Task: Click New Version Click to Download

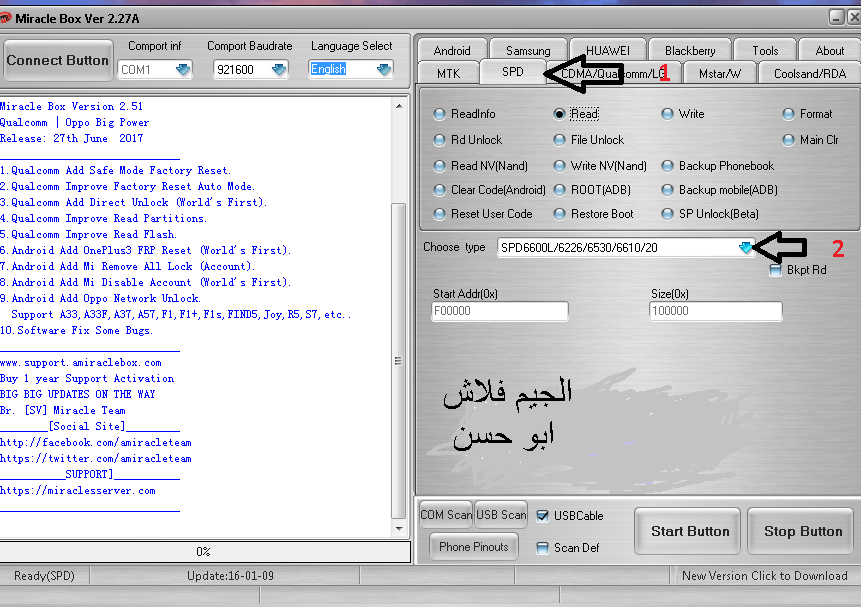Action: [764, 576]
